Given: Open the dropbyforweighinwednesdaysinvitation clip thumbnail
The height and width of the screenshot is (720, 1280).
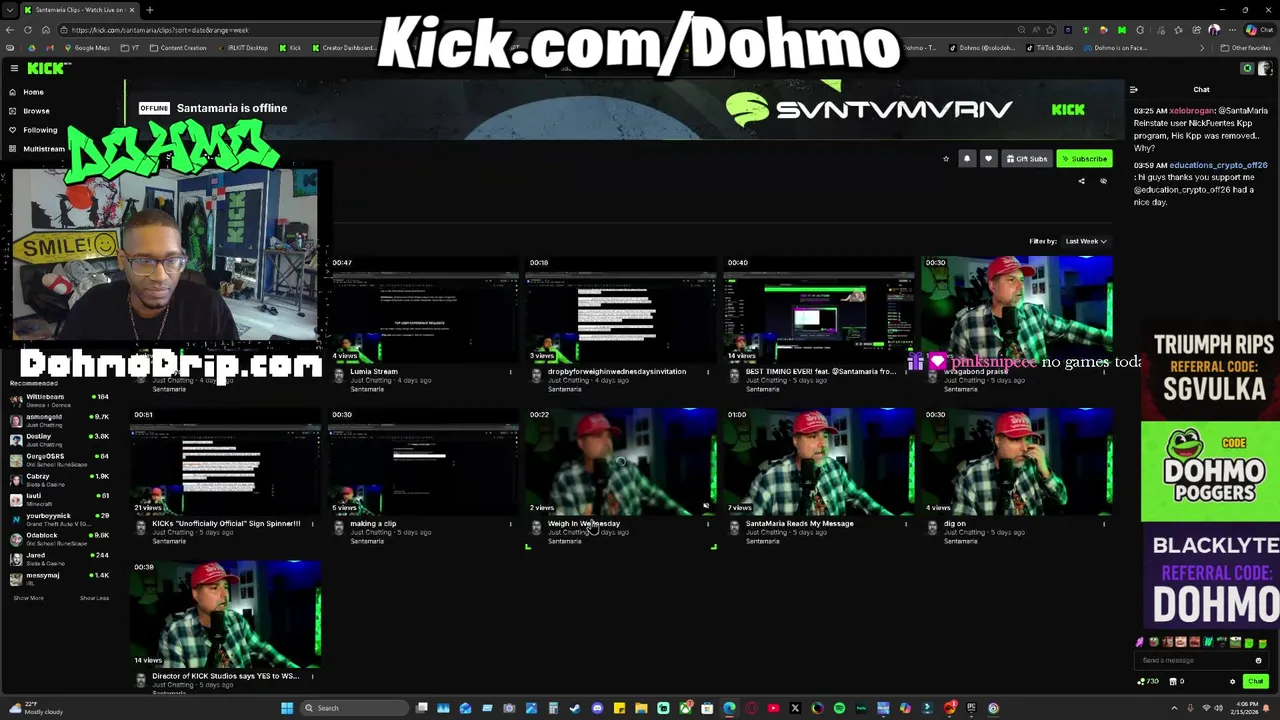Looking at the screenshot, I should point(621,310).
